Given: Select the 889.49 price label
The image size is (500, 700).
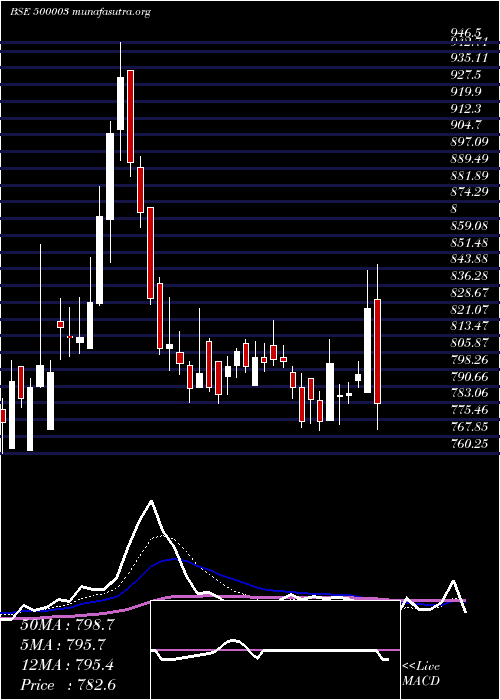Looking at the screenshot, I should pos(468,158).
